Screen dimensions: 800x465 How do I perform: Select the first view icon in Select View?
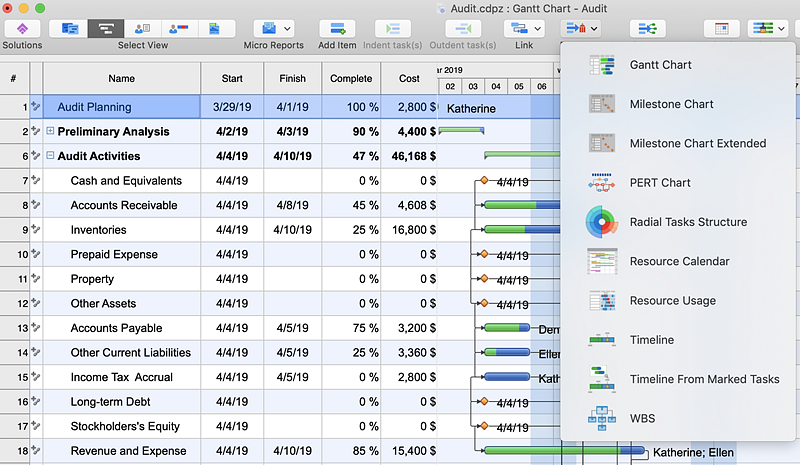(69, 29)
